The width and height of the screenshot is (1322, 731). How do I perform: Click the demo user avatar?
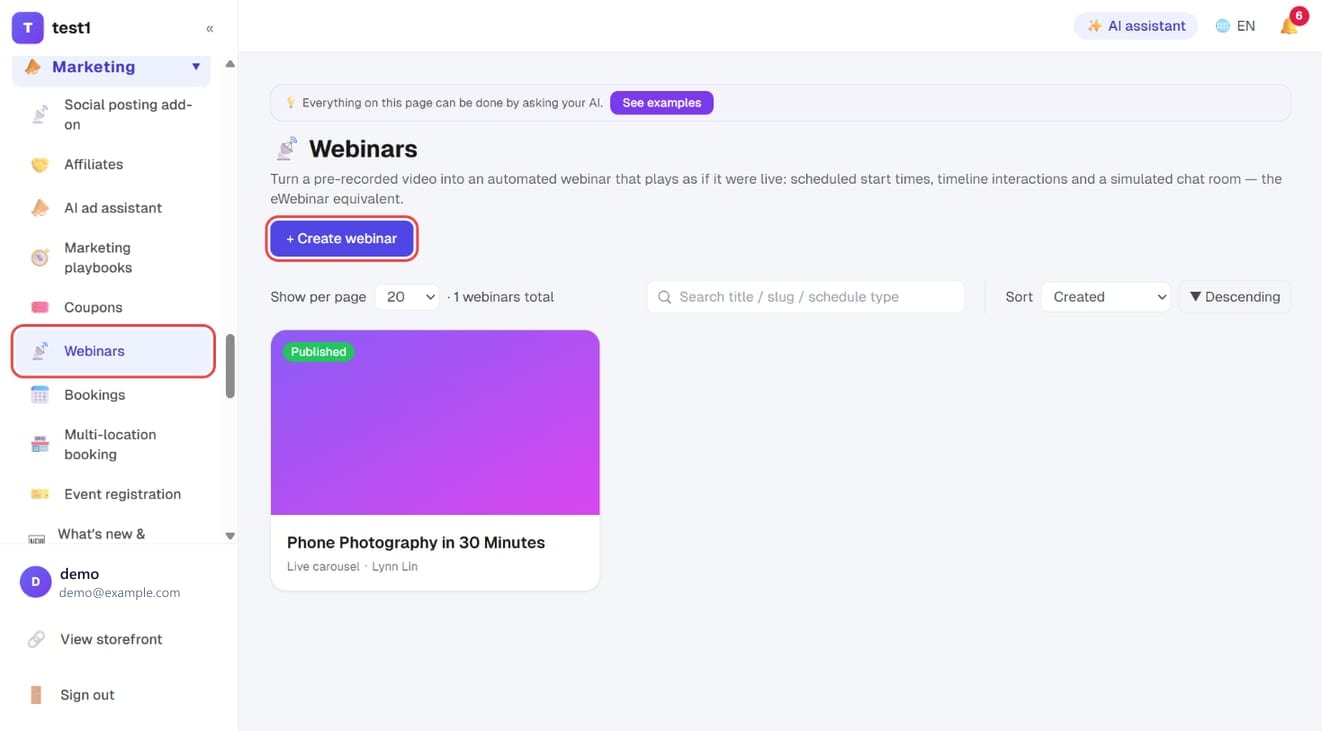tap(36, 582)
